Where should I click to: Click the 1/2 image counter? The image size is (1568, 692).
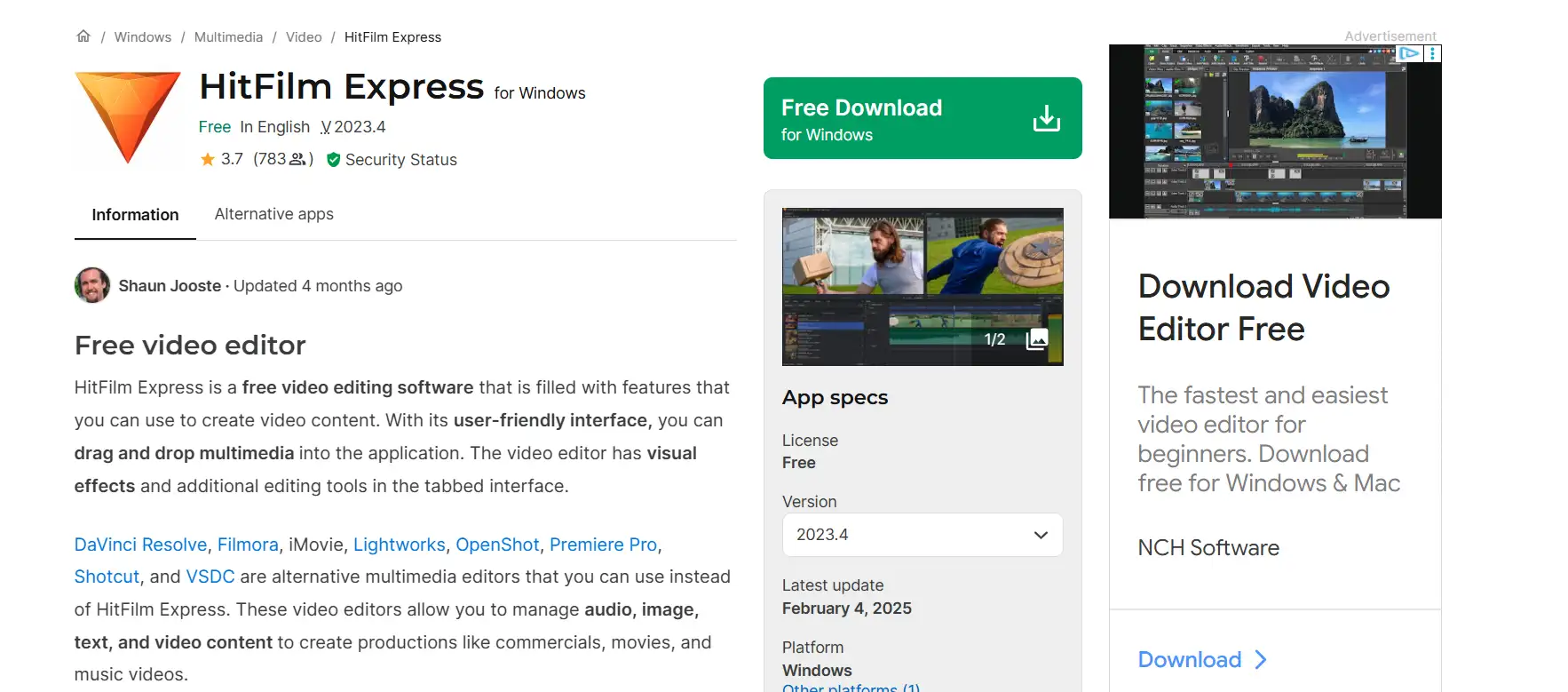tap(994, 339)
